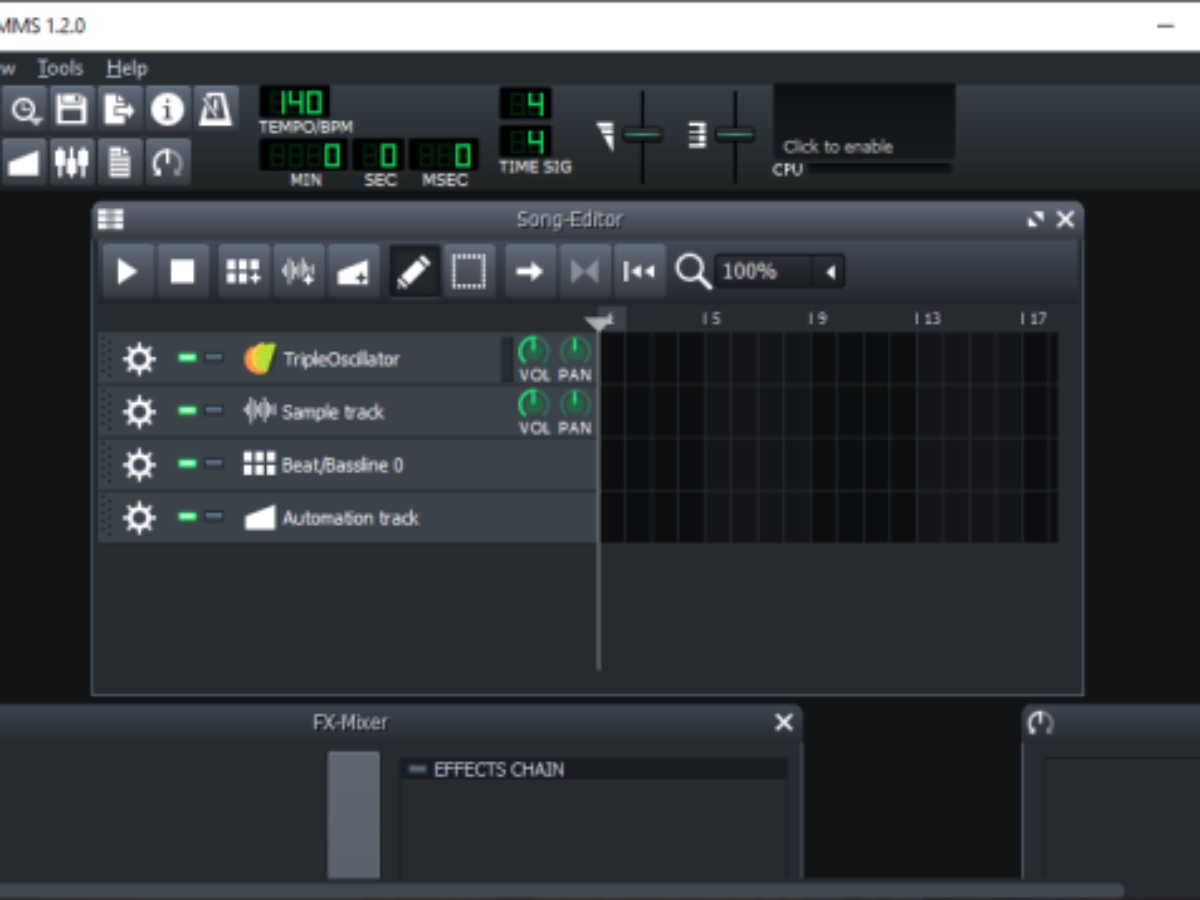The width and height of the screenshot is (1200, 900).
Task: Toggle mute on the Sample track
Action: click(187, 411)
